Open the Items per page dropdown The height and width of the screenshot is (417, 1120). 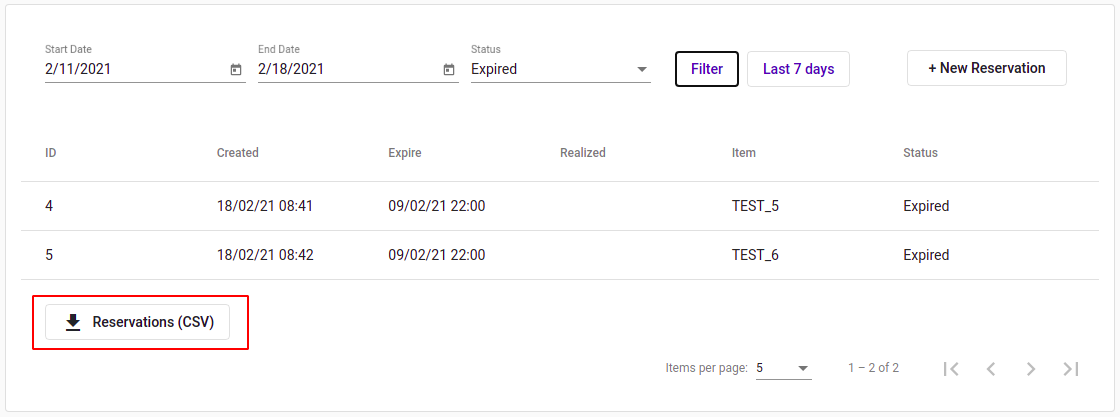[x=784, y=368]
